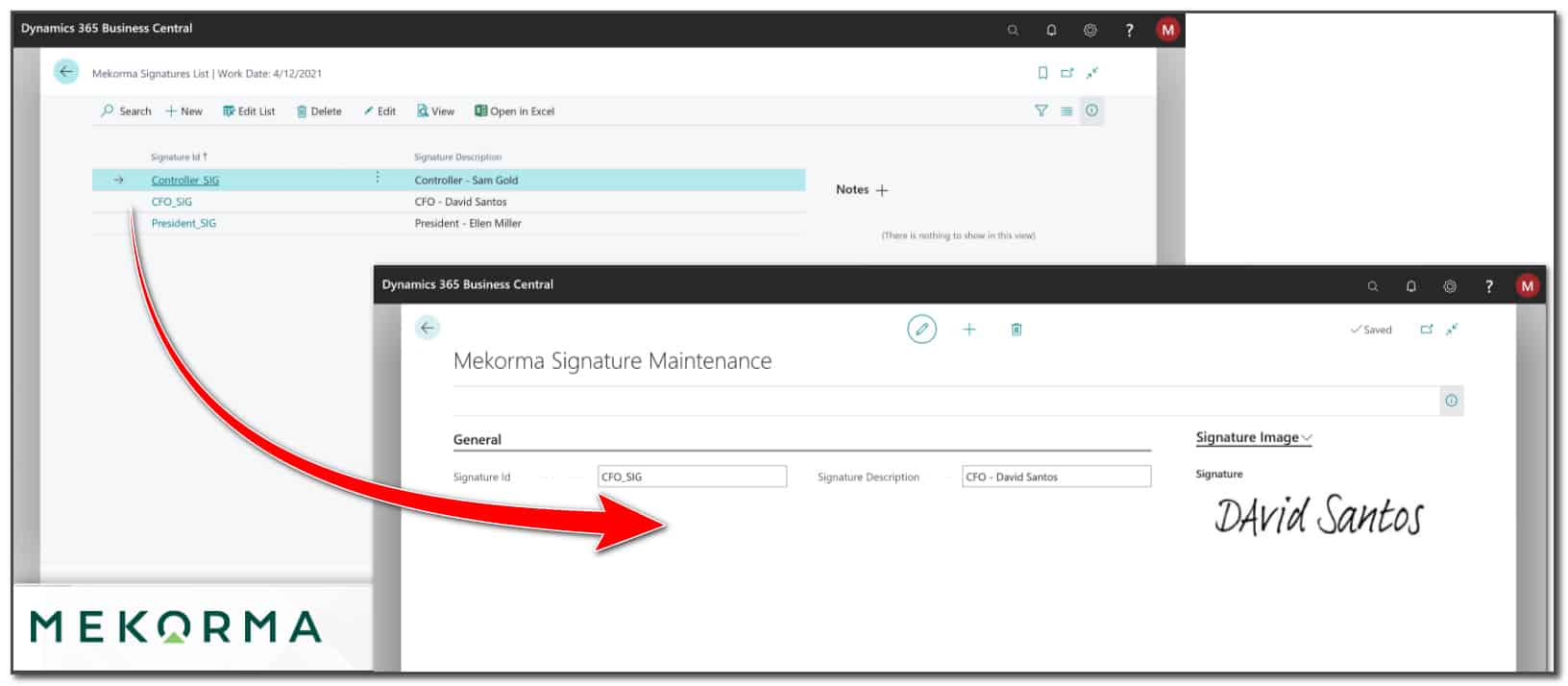Add a new note with plus icon
This screenshot has width=1568, height=686.
(x=882, y=190)
